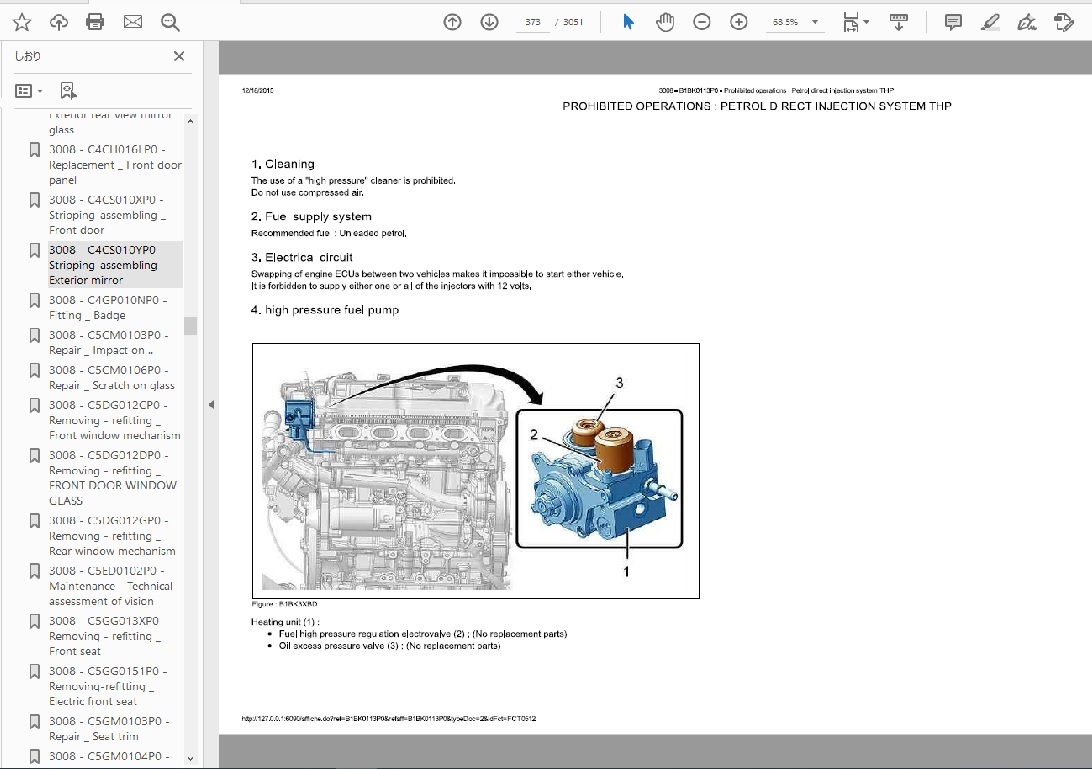The image size is (1092, 769).
Task: Choose the hand pan tool
Action: 665,22
